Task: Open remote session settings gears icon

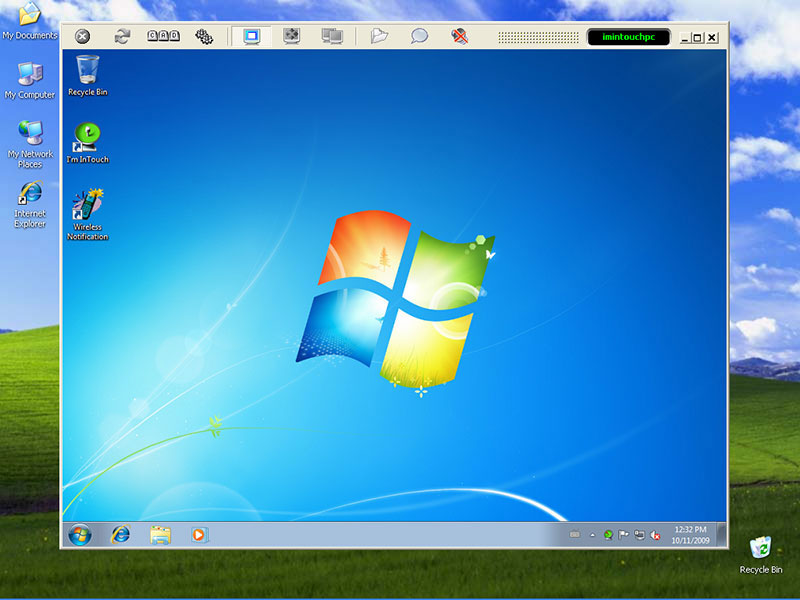Action: (x=204, y=36)
